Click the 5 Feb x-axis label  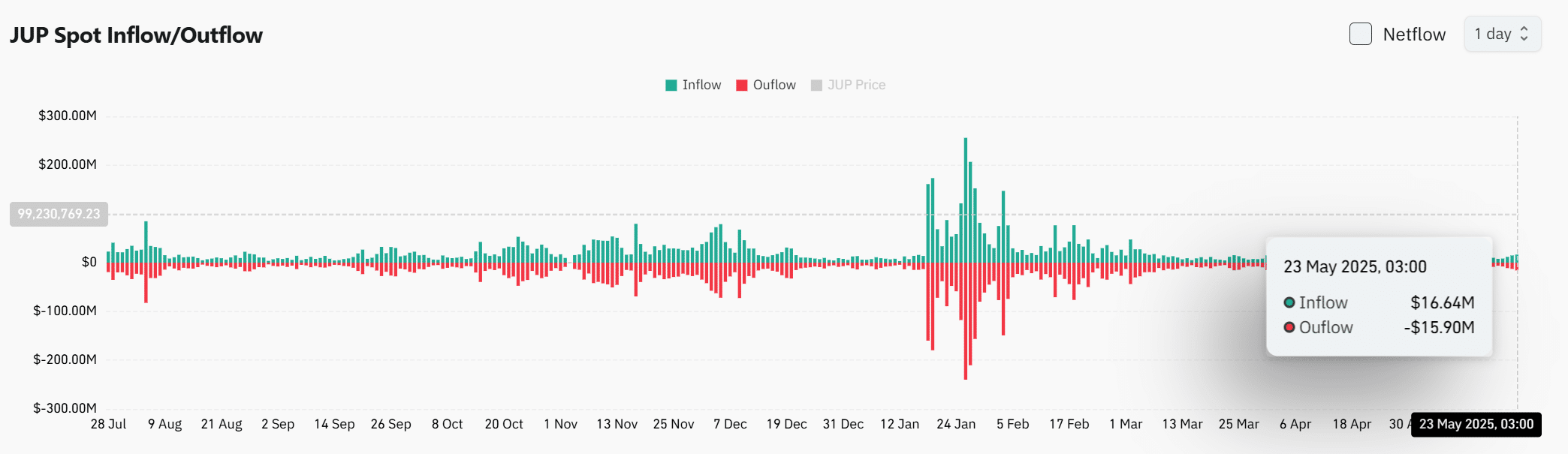[x=1012, y=424]
